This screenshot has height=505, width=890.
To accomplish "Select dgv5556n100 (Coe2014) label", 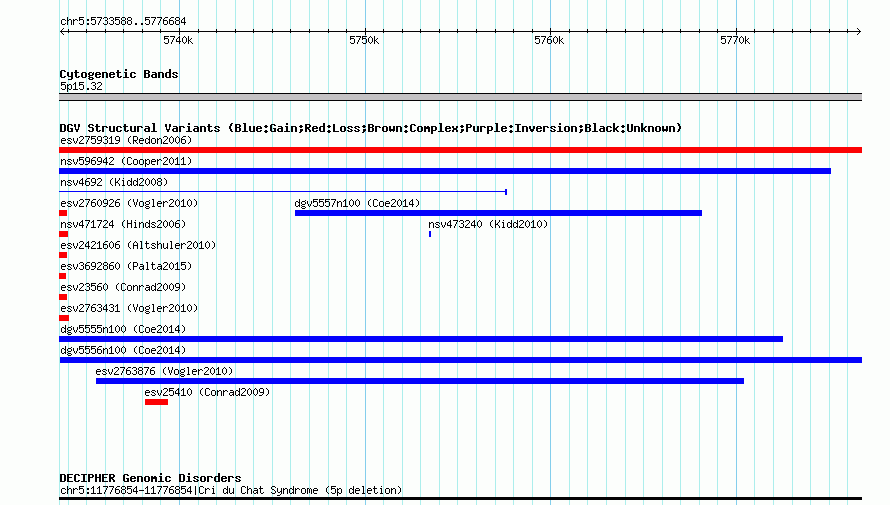I will point(123,350).
